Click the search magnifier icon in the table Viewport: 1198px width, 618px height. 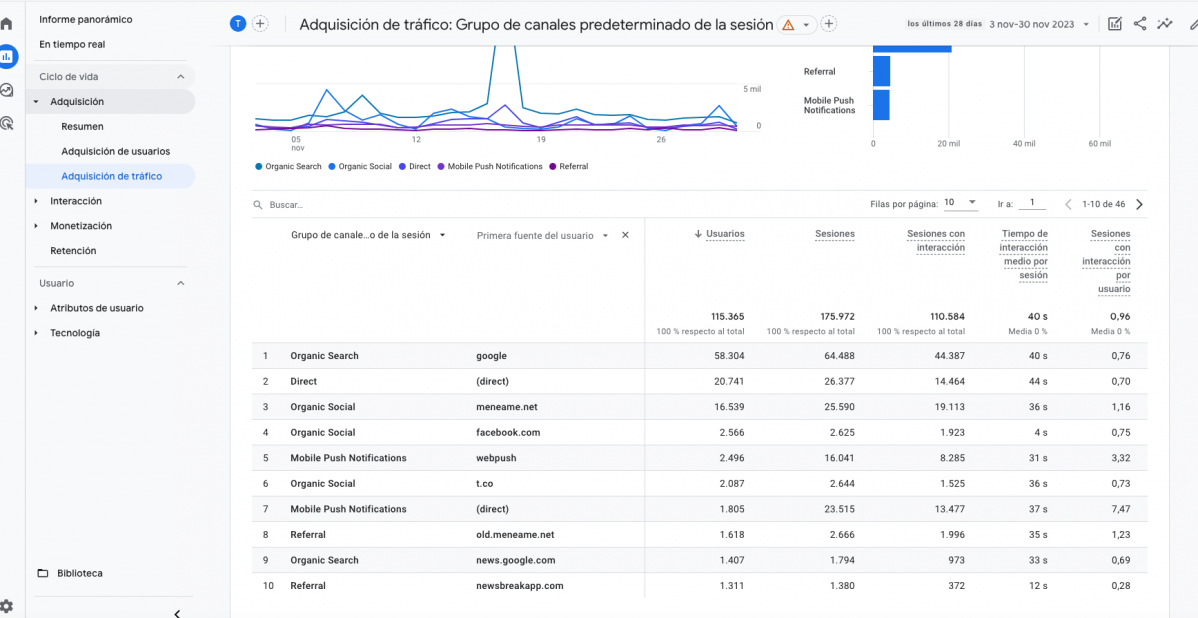point(259,205)
